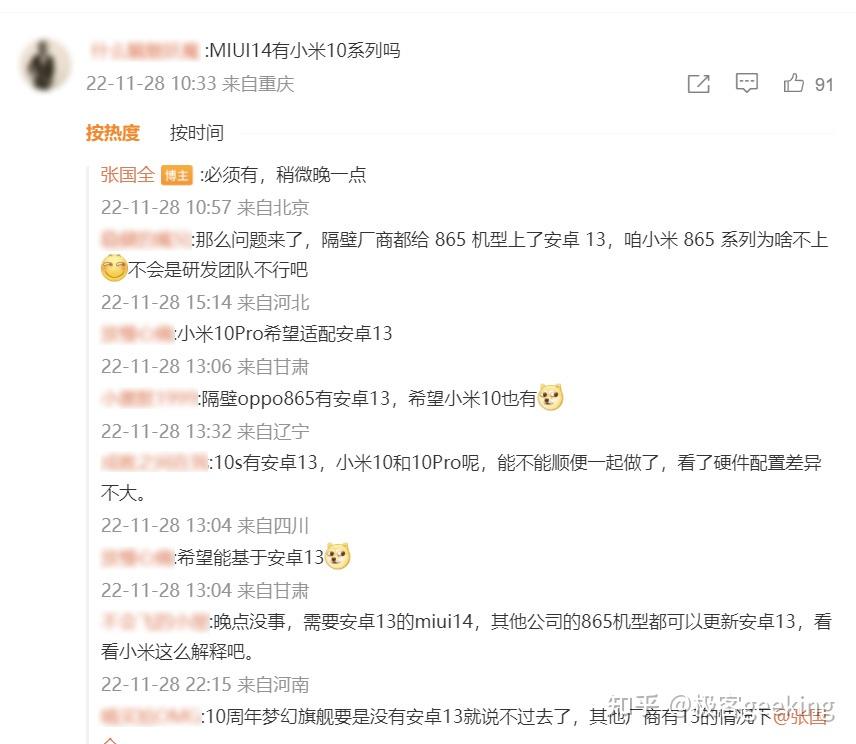Screen dimensions: 856x744
Task: Click the blurred username before 小米10Pro希望适配安卓13
Action: coord(138,334)
